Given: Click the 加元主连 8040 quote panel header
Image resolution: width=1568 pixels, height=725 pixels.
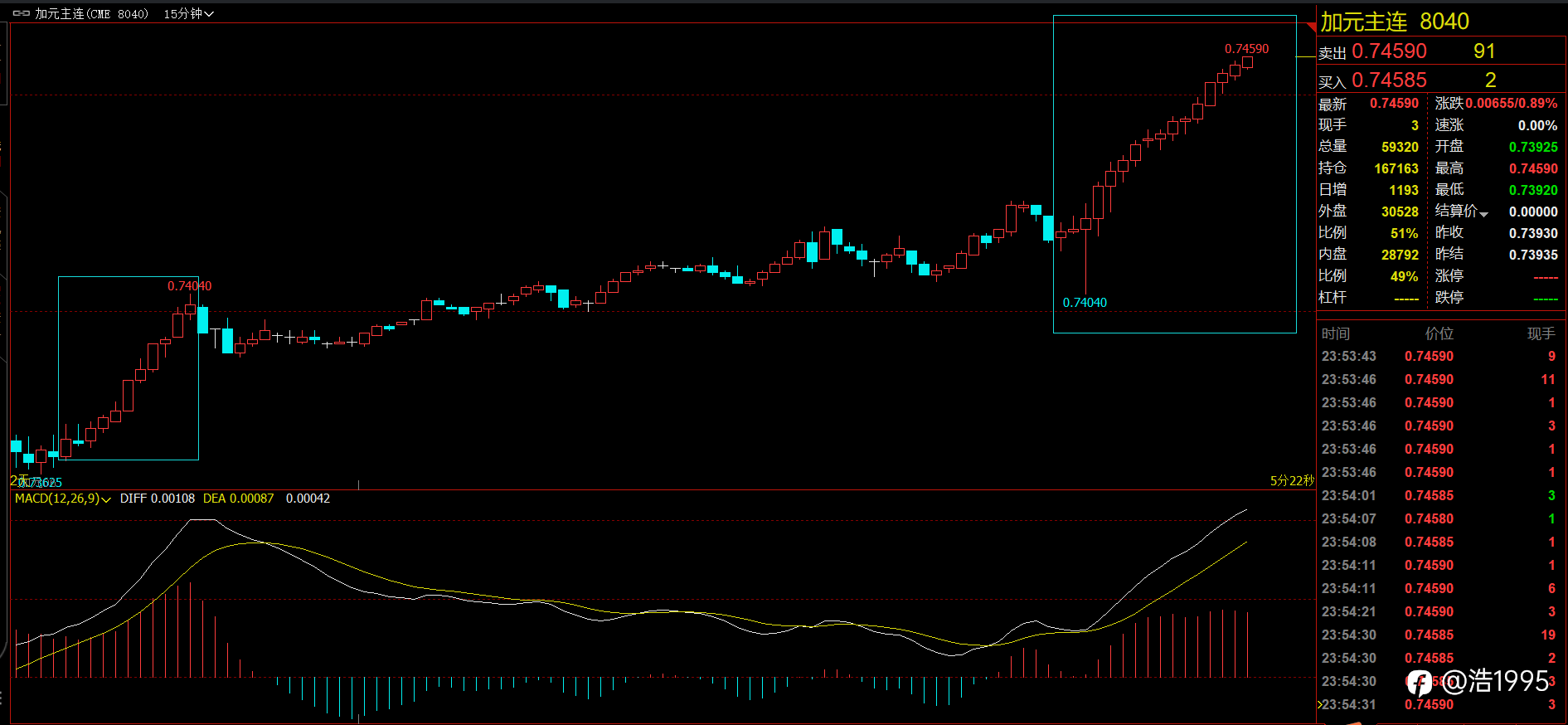Looking at the screenshot, I should click(1396, 22).
